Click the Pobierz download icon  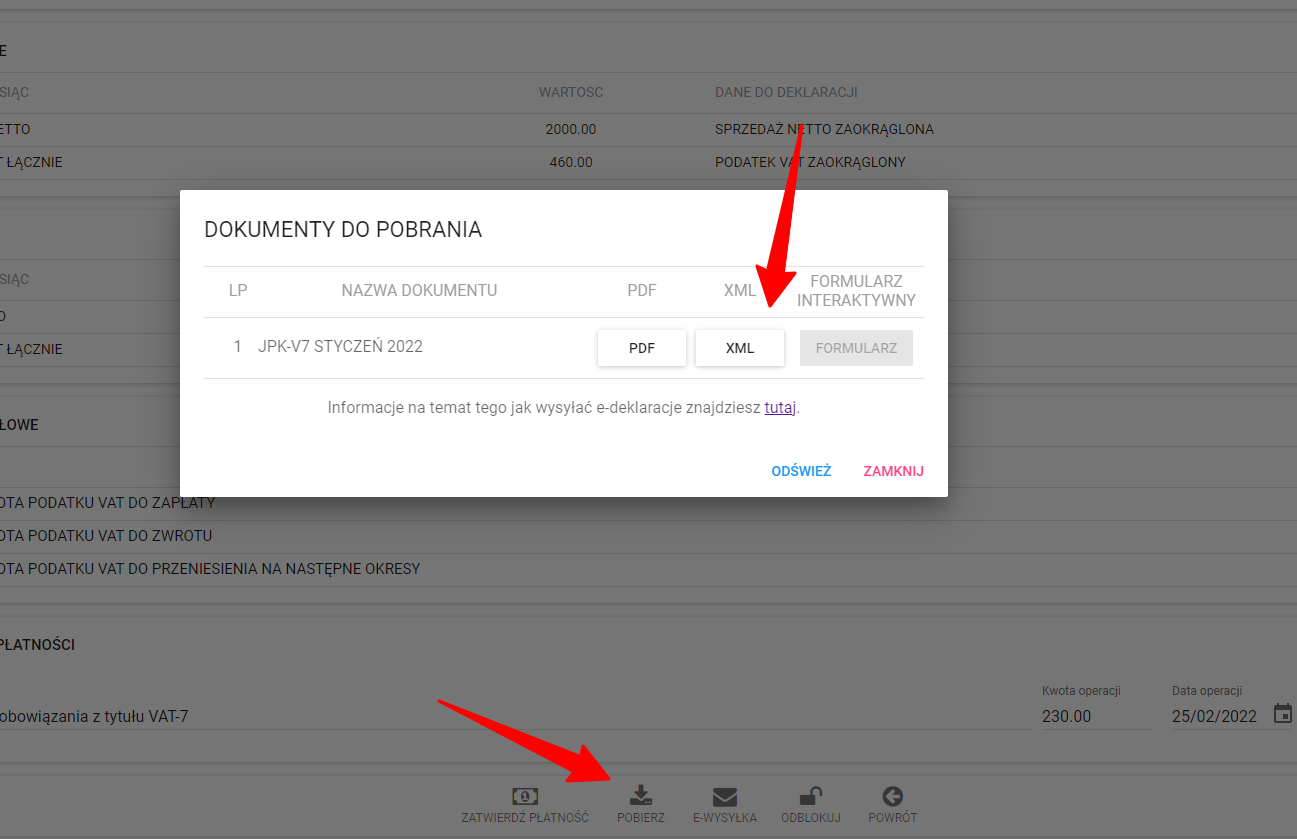point(640,796)
